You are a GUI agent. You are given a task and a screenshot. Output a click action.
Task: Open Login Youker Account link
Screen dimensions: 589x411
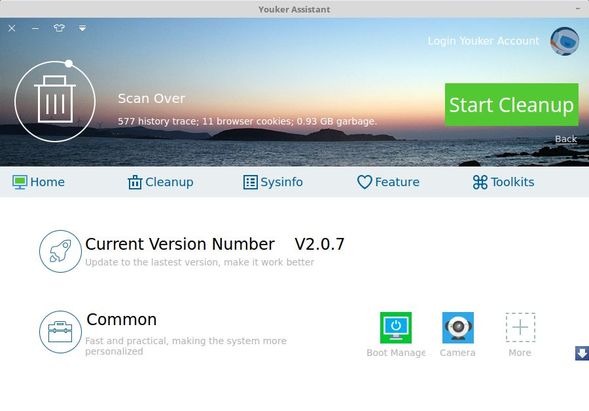point(483,41)
